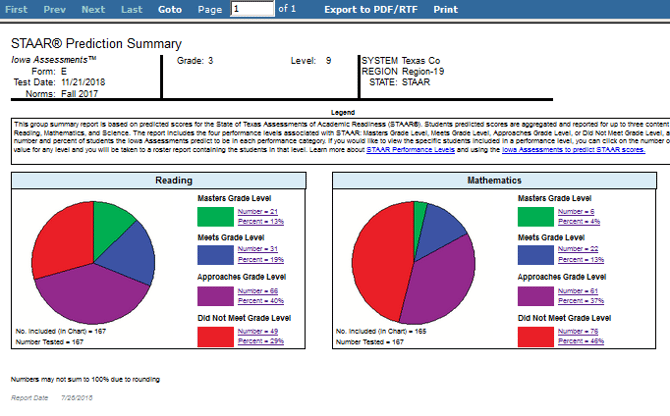Click Mathematics Did Not Meet Percent = 46%
Viewport: 670px width, 416px height.
pos(581,341)
